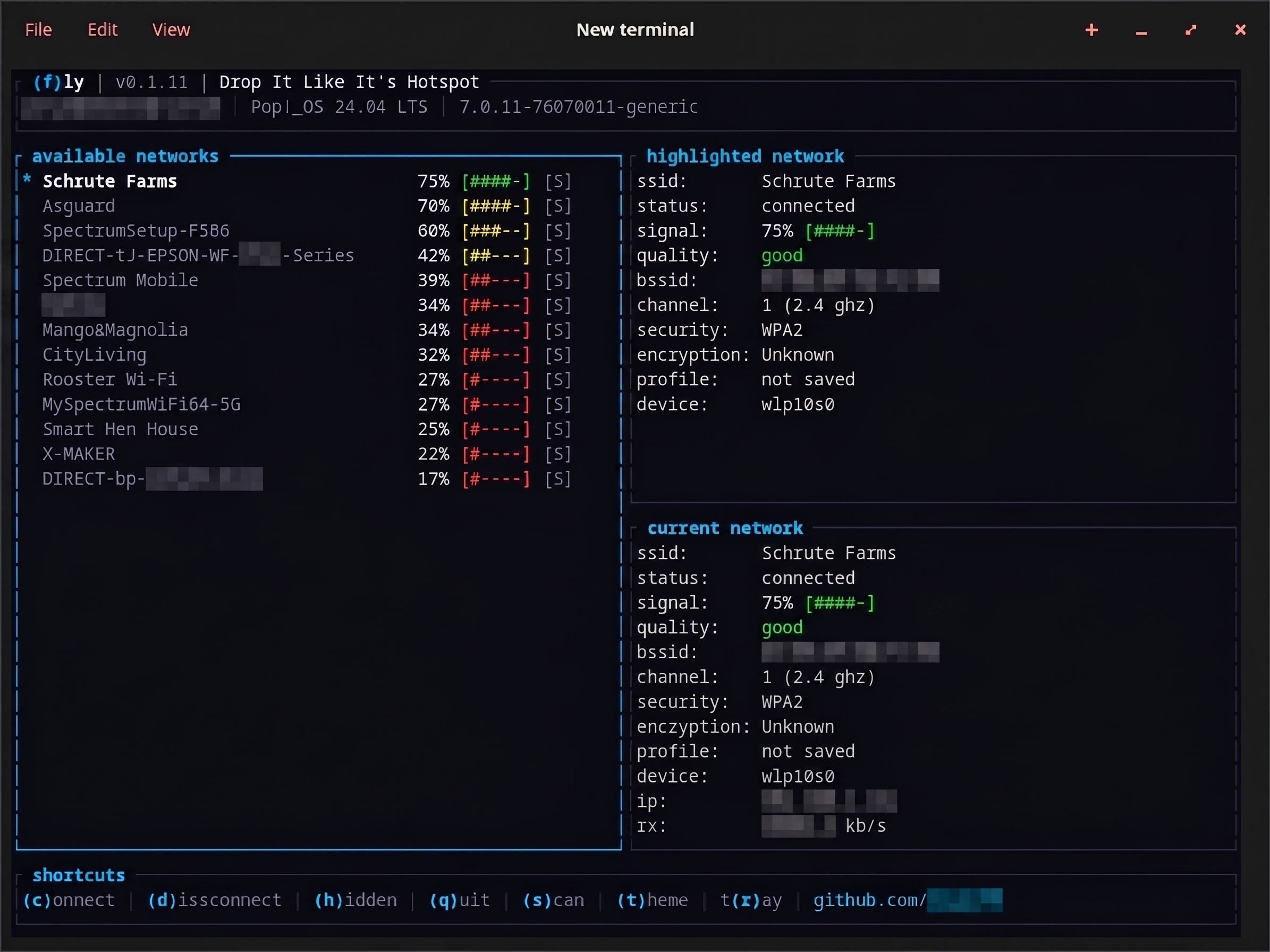Click the 39% value for Spectrum Mobile
The image size is (1270, 952).
point(434,280)
